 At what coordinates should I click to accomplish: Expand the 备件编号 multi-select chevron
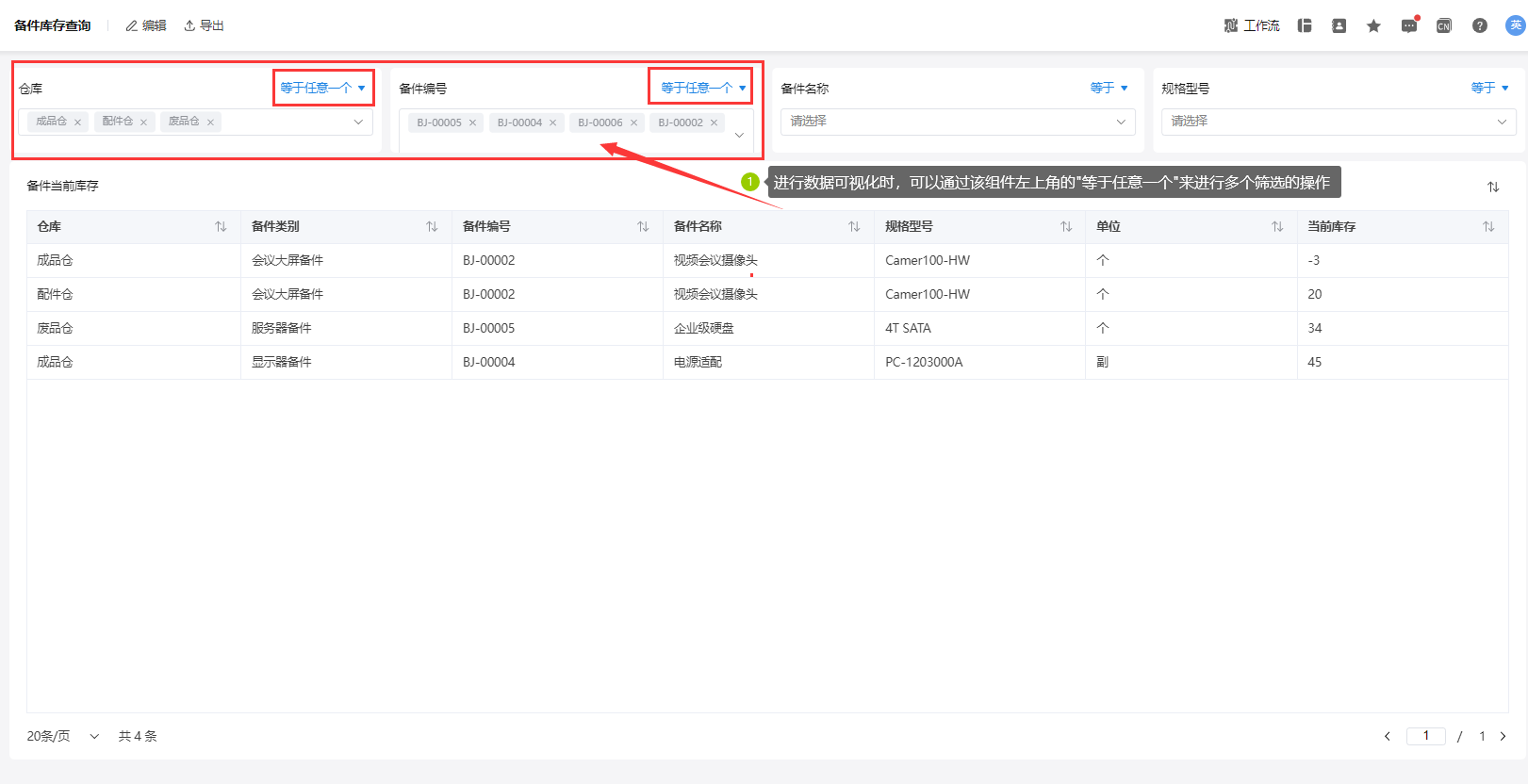(x=739, y=135)
